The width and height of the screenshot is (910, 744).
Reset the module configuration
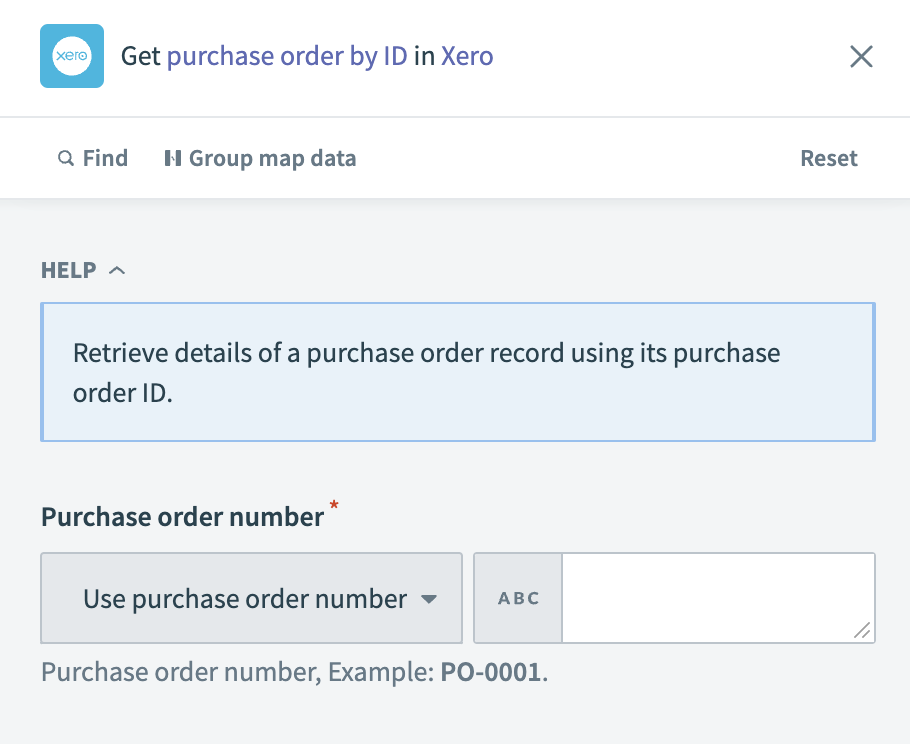(828, 158)
